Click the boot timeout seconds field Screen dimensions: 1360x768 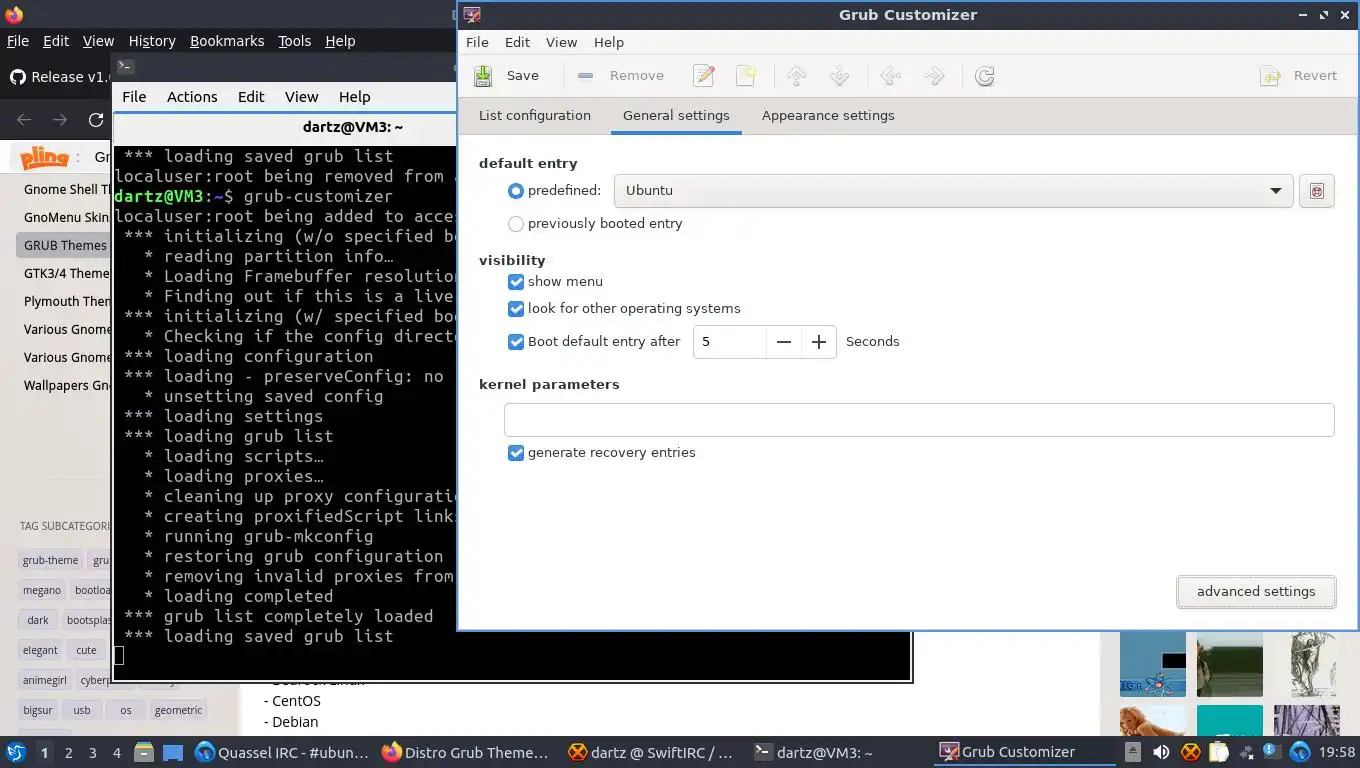tap(730, 342)
